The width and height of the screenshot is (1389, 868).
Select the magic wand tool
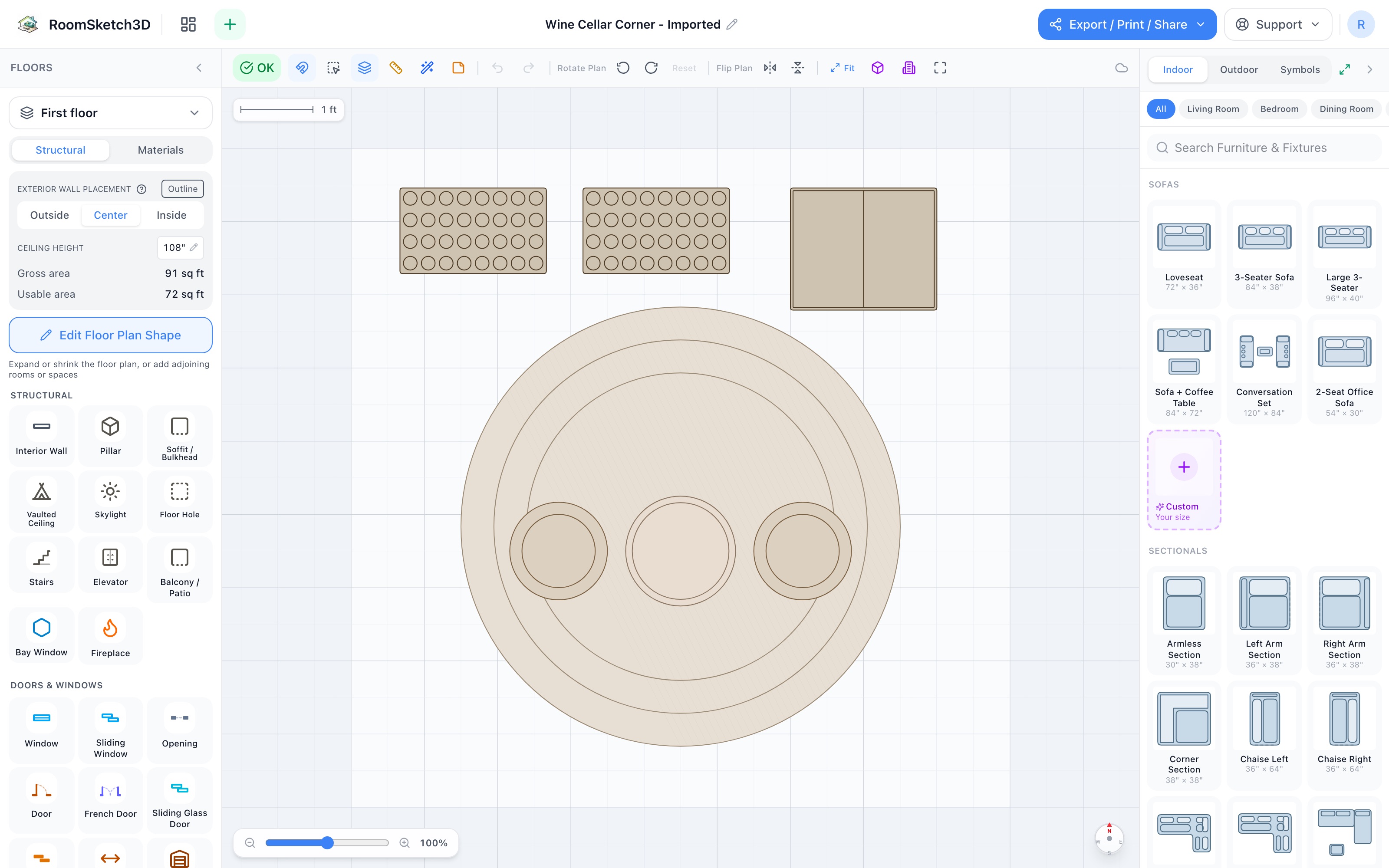[x=427, y=68]
